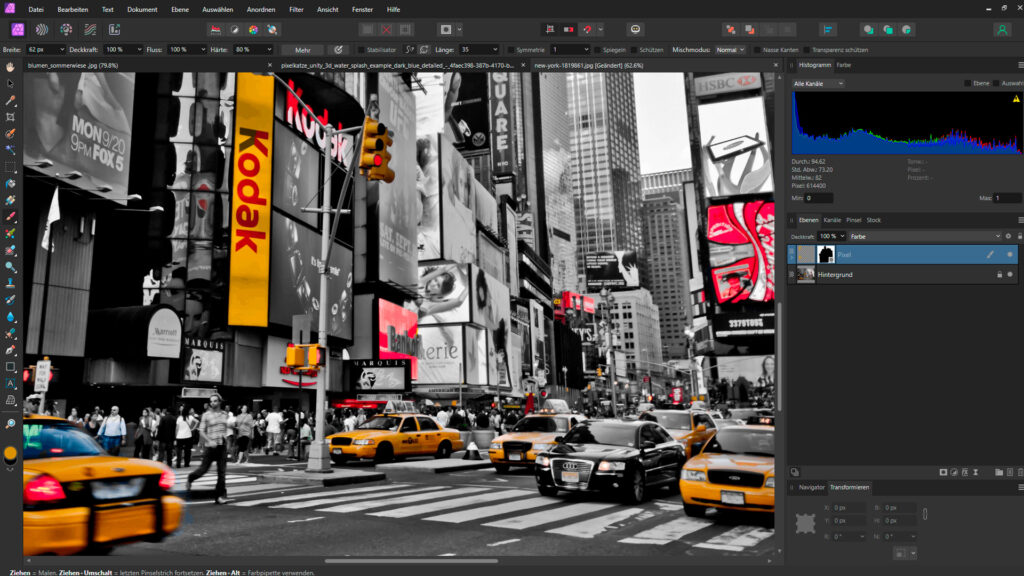
Task: Open the Breite brush width dropdown
Action: (x=62, y=50)
